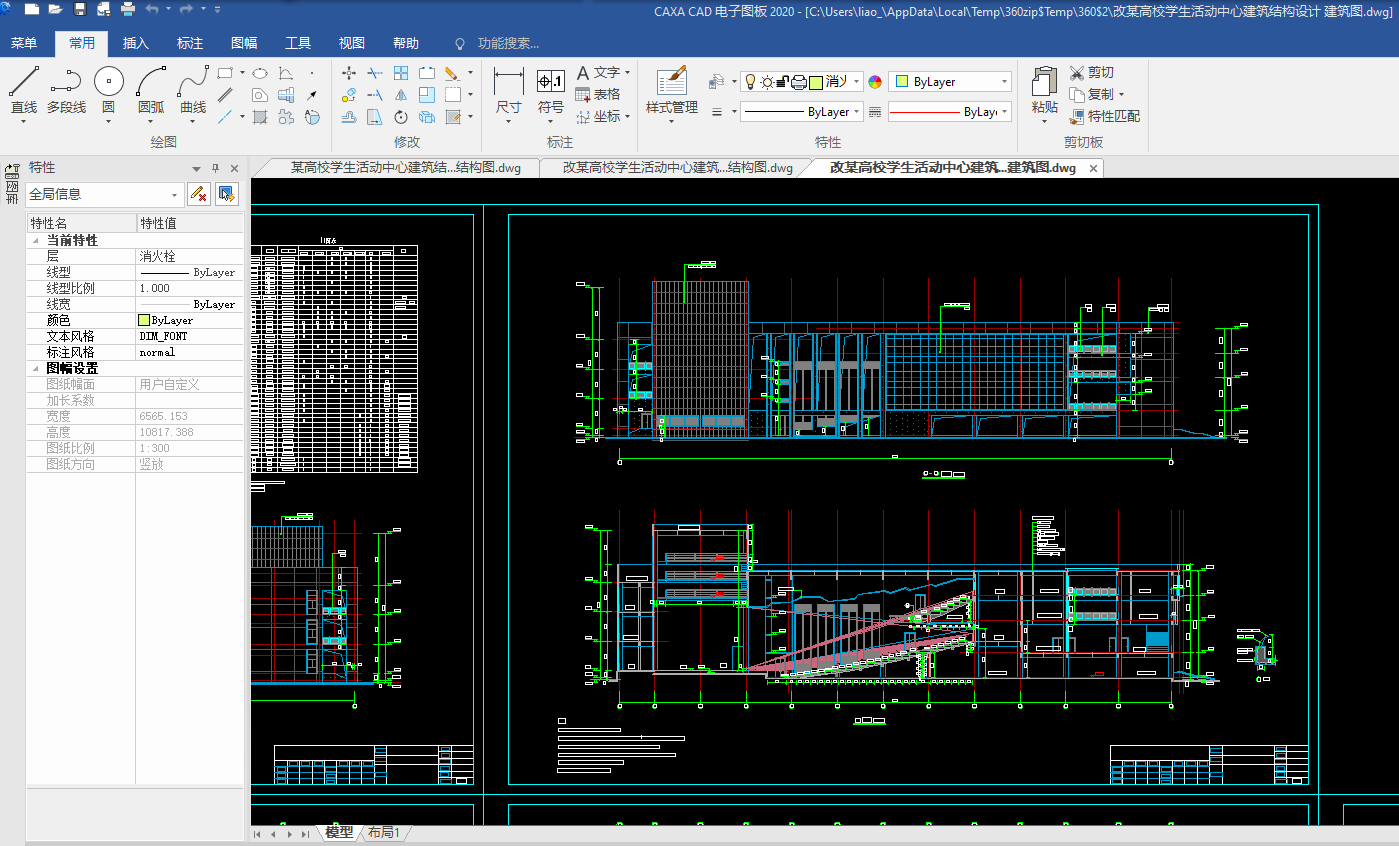
Task: Click the color wheel icon in 特性 group
Action: click(875, 82)
